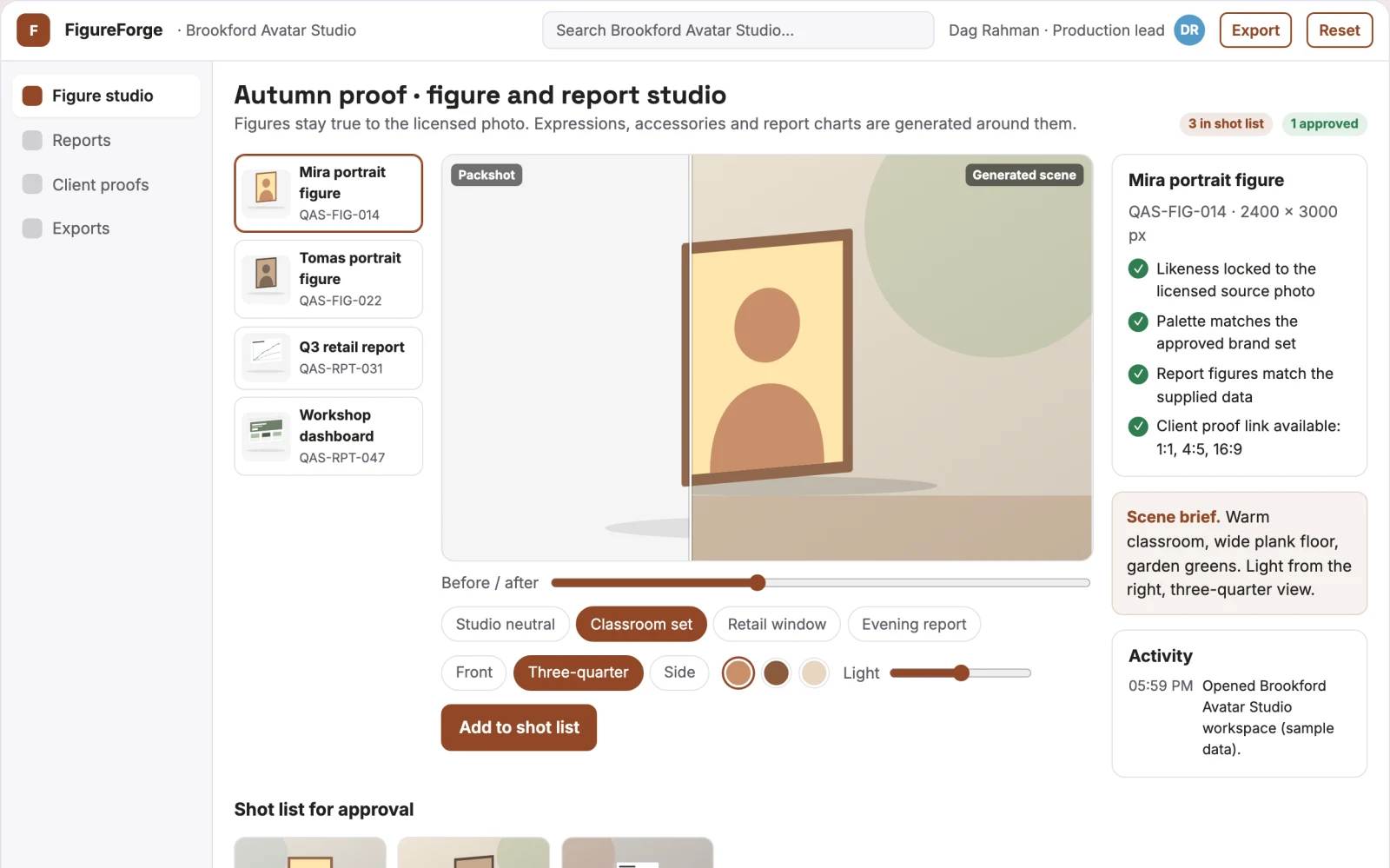Screen dimensions: 1390x868
Task: Click the Reset button
Action: 1340,30
